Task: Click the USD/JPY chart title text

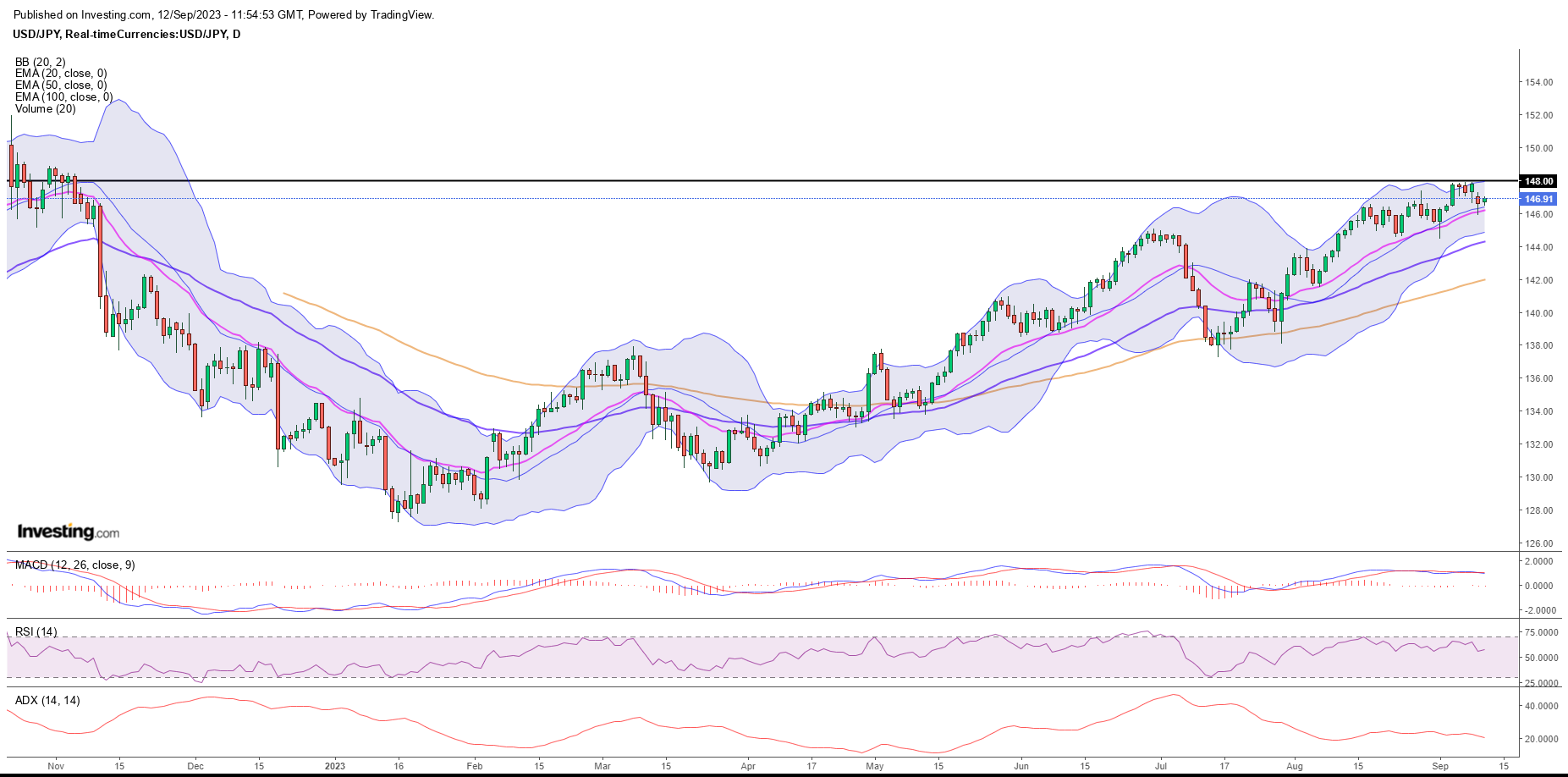Action: [126, 35]
